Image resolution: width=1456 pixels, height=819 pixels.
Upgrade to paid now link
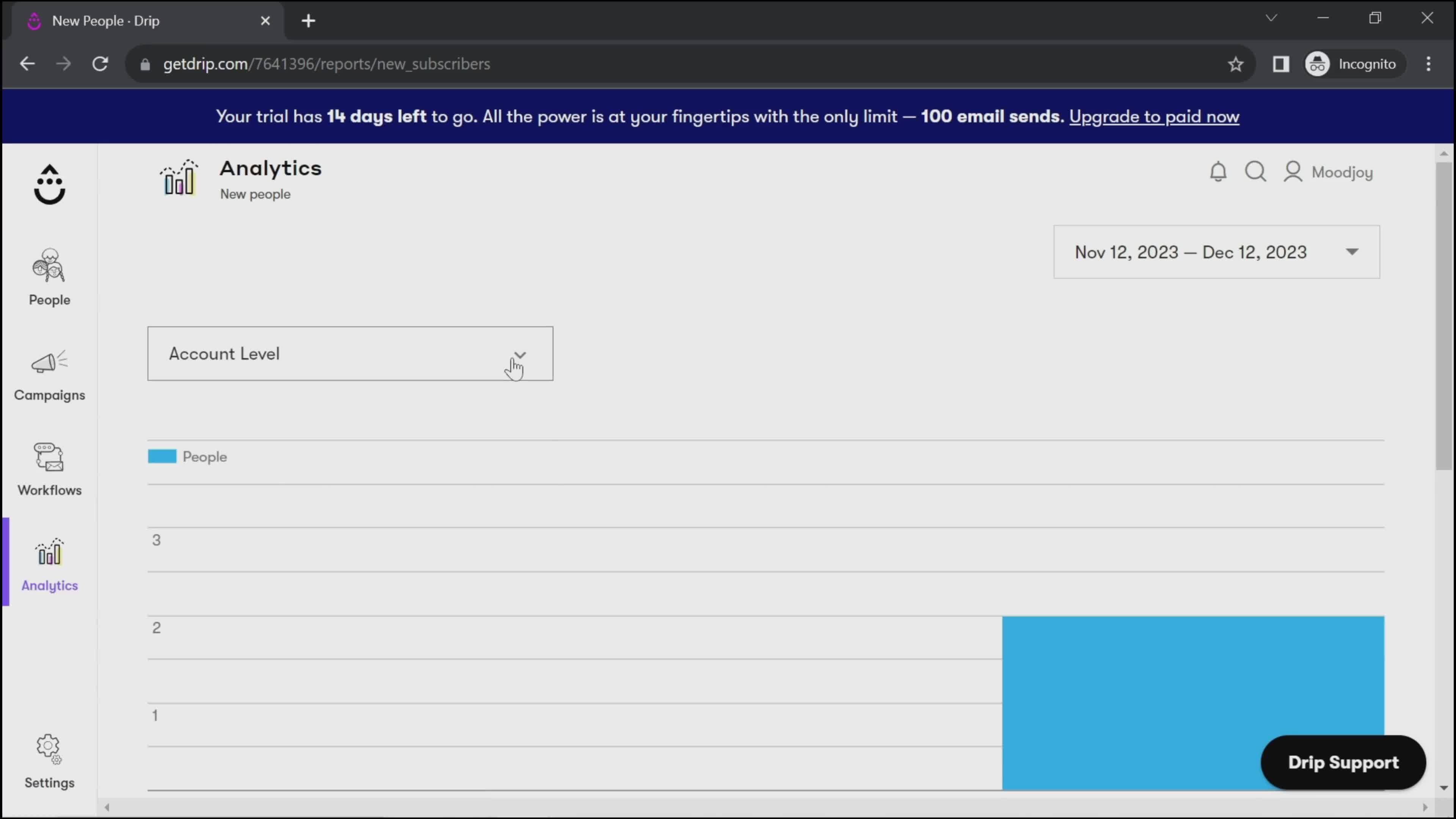pyautogui.click(x=1154, y=116)
